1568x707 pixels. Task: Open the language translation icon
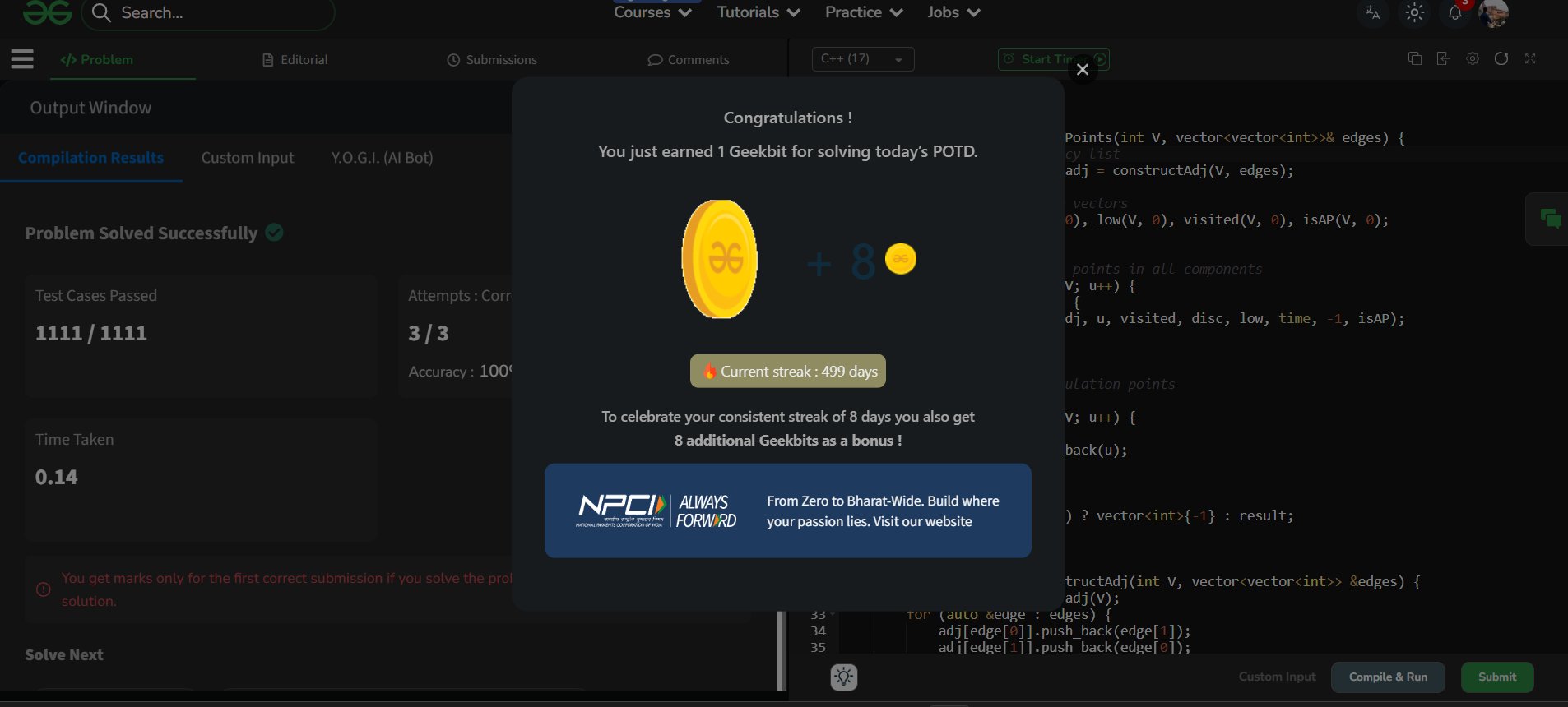(1372, 12)
